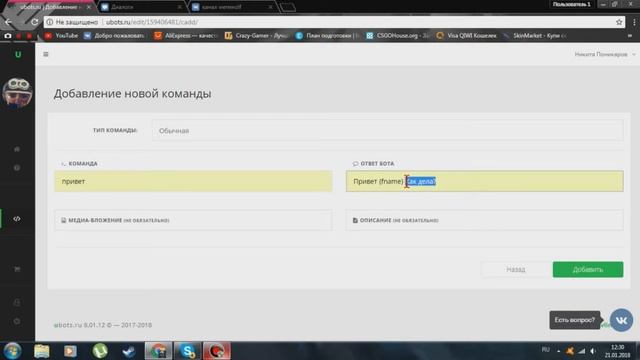Image resolution: width=640 pixels, height=360 pixels.
Task: Expand the Тип команды dropdown showing Обычная
Action: tap(387, 131)
